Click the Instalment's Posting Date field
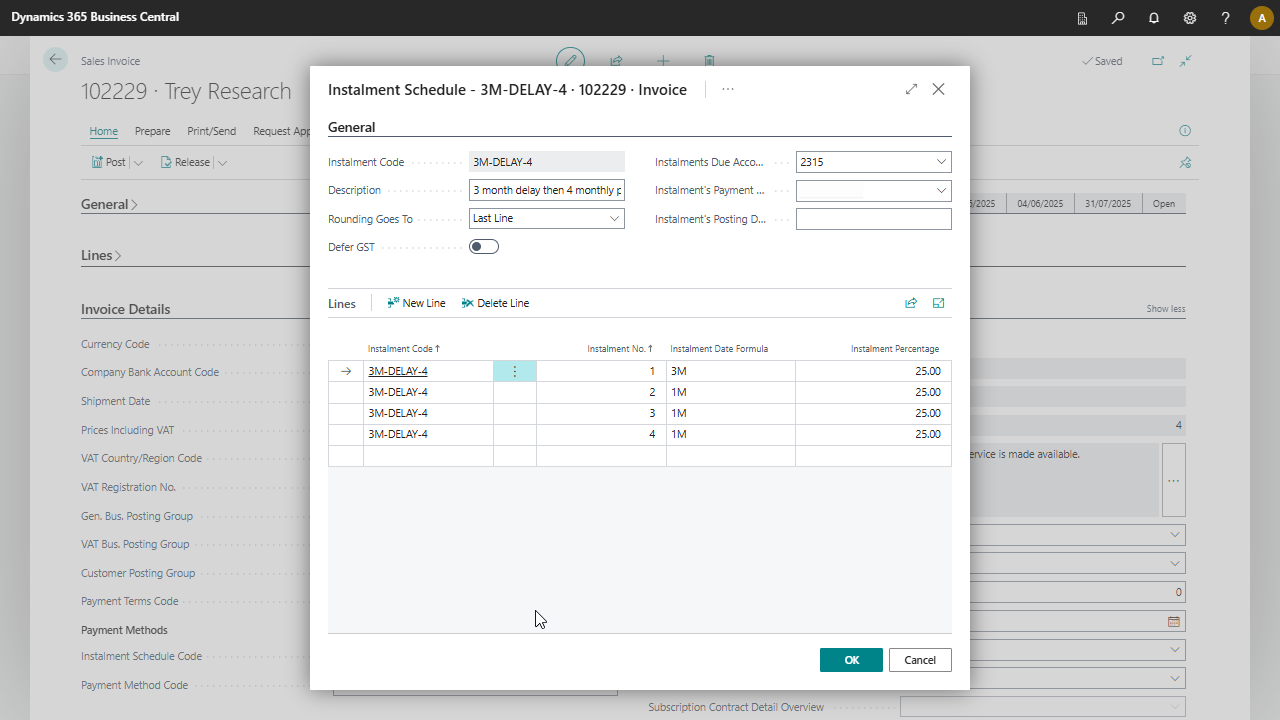1280x720 pixels. (x=873, y=219)
